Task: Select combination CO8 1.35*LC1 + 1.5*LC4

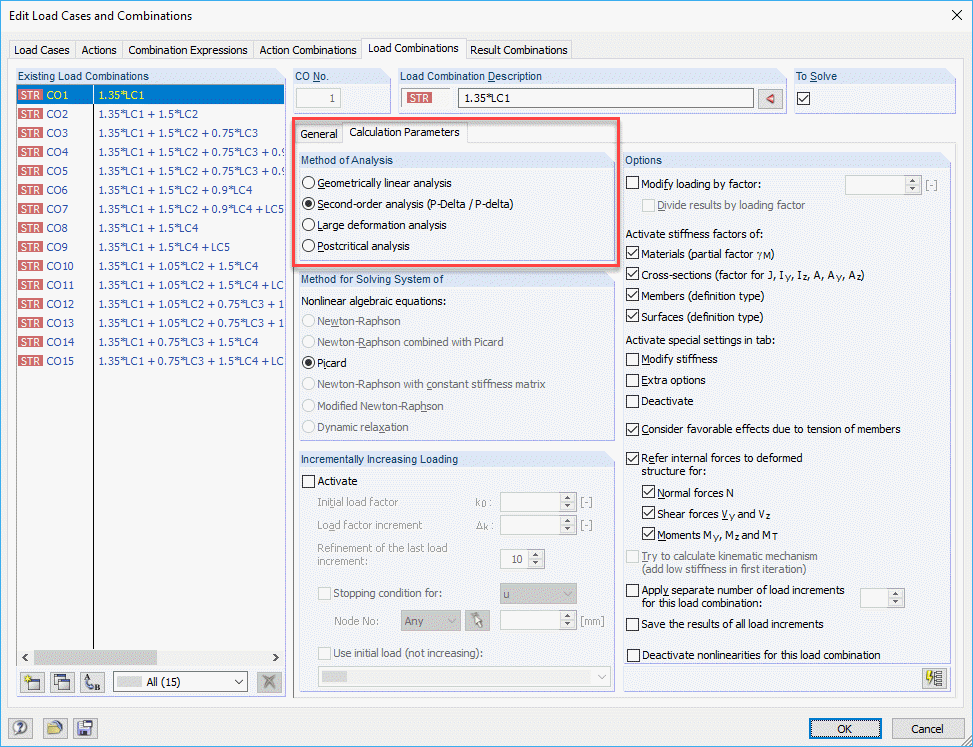Action: 150,228
